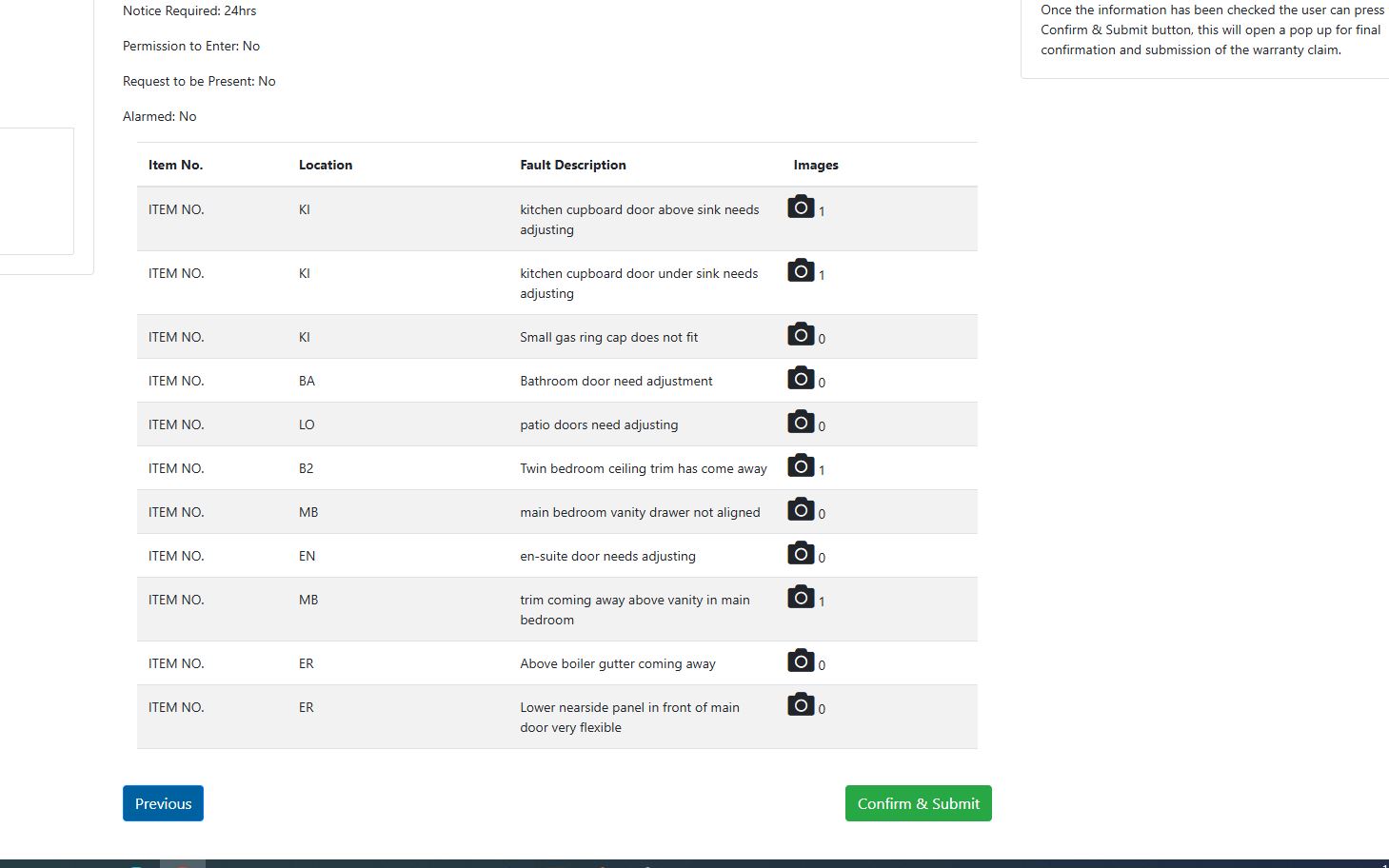The image size is (1389, 868).
Task: Open camera icon for flexible nearside panel
Action: tap(801, 705)
